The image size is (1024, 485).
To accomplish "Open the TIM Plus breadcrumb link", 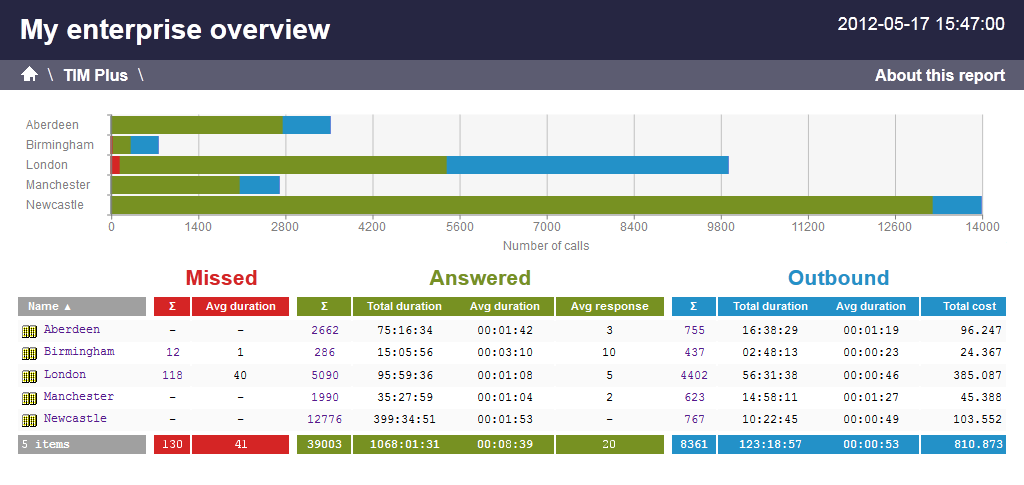I will pyautogui.click(x=95, y=75).
